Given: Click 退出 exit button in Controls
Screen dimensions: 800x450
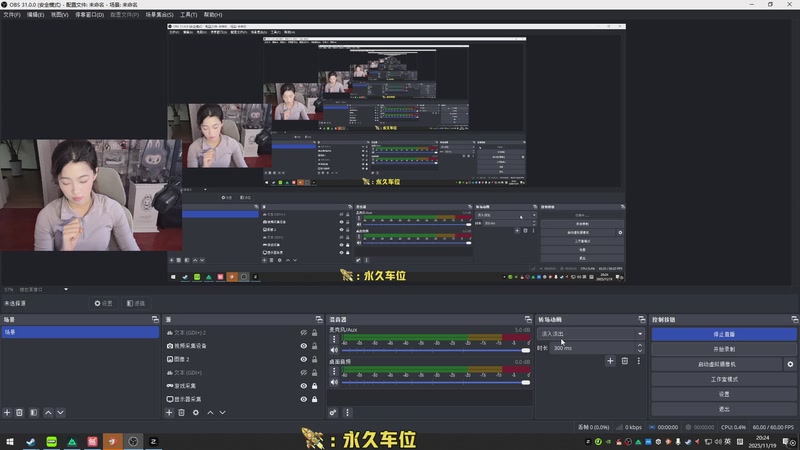Looking at the screenshot, I should tap(724, 409).
